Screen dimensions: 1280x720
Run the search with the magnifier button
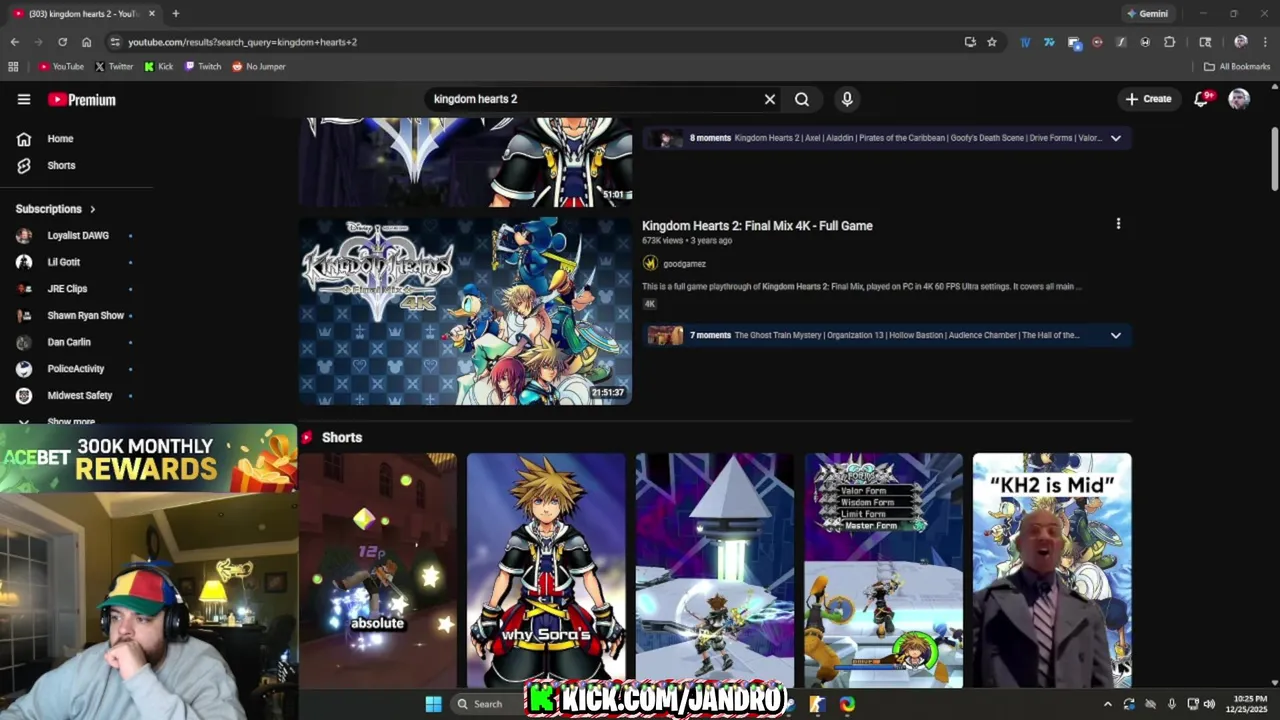pyautogui.click(x=802, y=99)
